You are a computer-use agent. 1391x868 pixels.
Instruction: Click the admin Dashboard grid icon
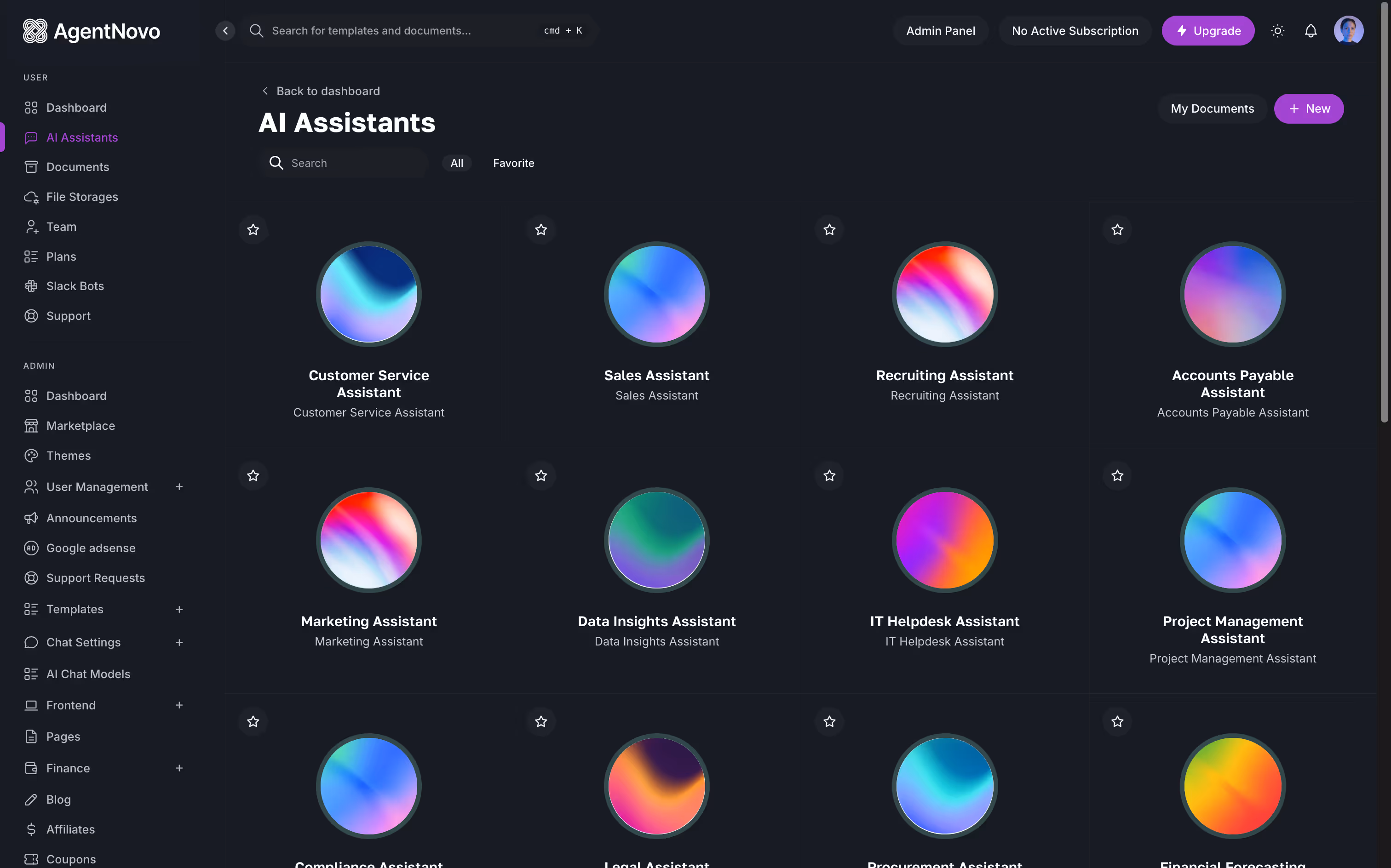31,396
